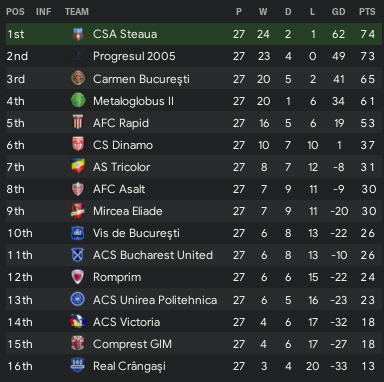Click the INF column header
The height and width of the screenshot is (382, 384).
(x=44, y=12)
